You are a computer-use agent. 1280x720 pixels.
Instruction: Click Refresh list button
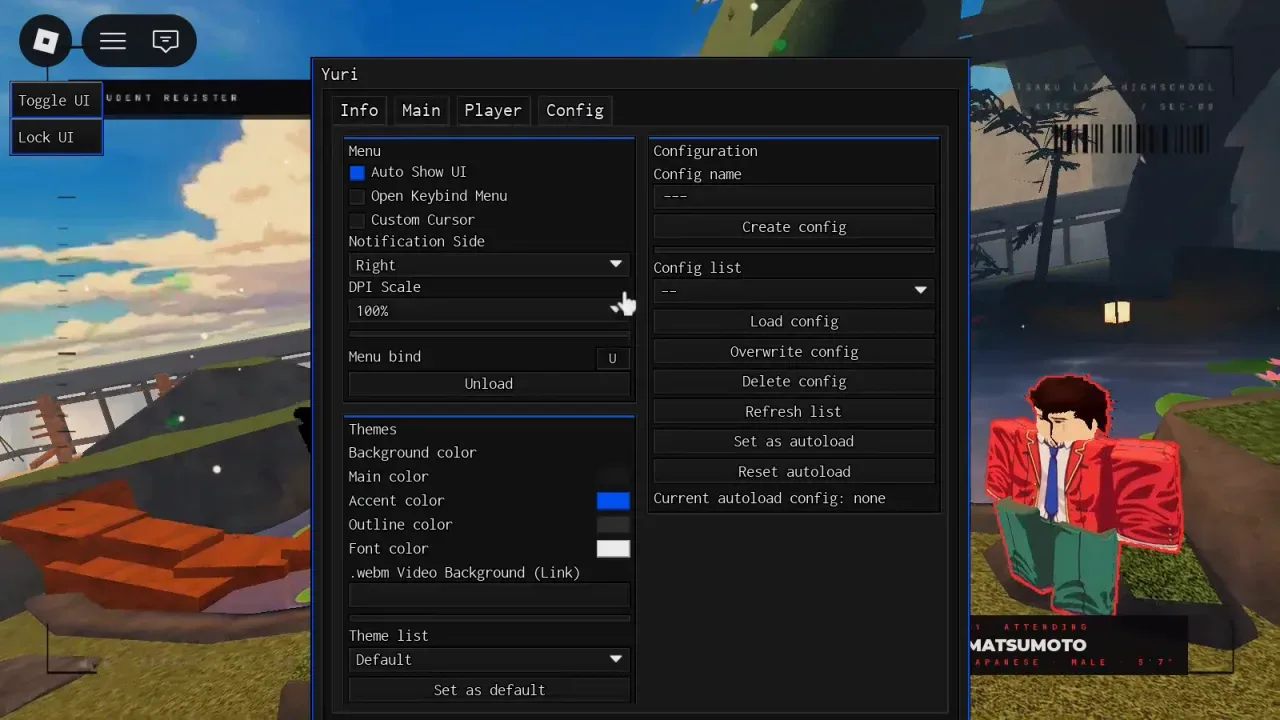(794, 411)
